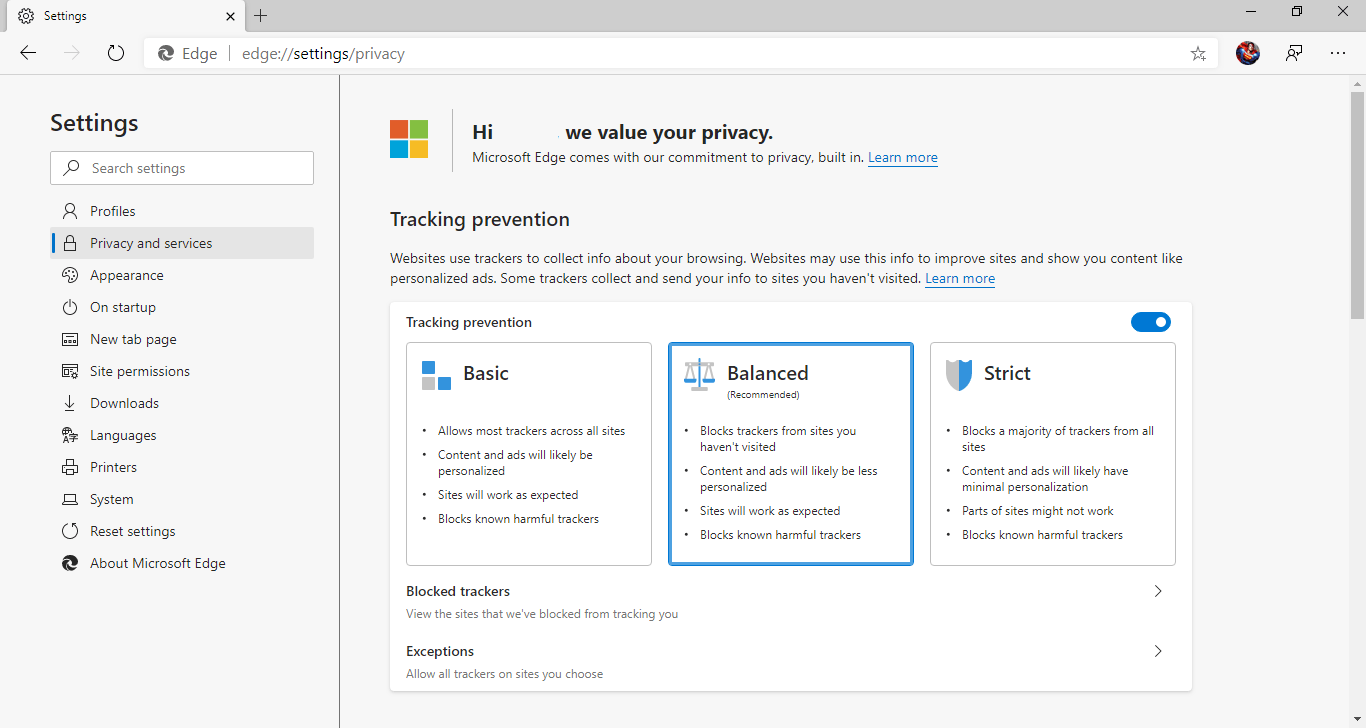
Task: Go to On startup settings
Action: pos(182,307)
